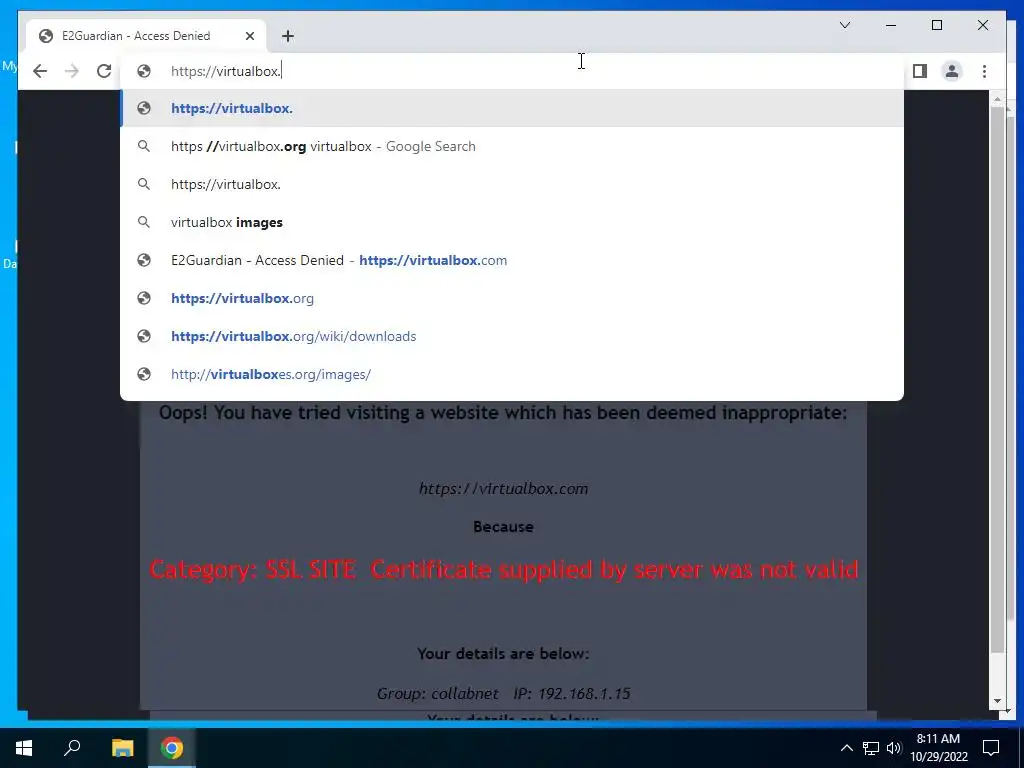Choose the top suggestion https://virtualbox.

[x=512, y=108]
